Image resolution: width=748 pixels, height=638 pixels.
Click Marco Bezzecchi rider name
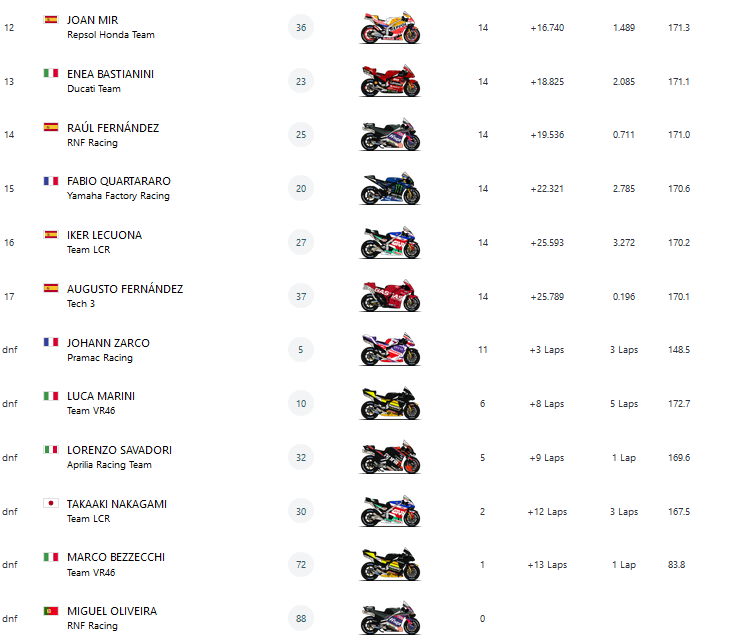(x=116, y=557)
